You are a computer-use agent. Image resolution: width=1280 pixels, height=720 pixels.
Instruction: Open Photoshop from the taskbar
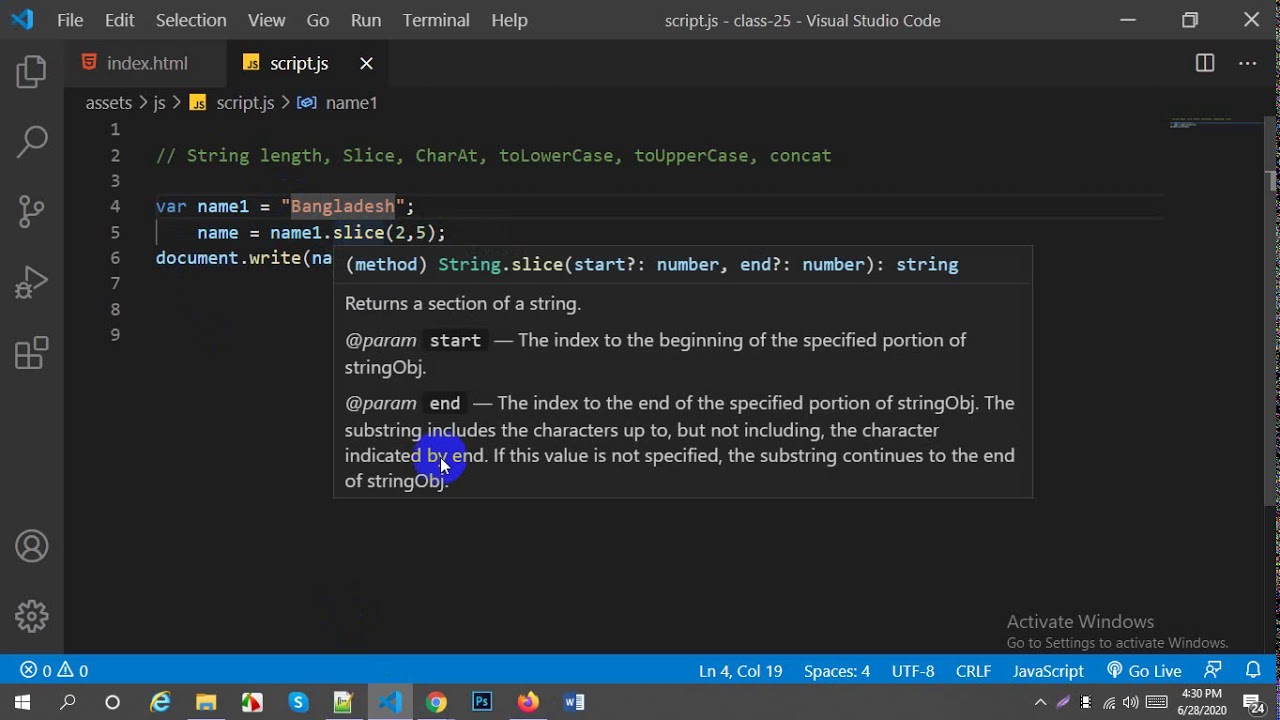click(x=482, y=702)
